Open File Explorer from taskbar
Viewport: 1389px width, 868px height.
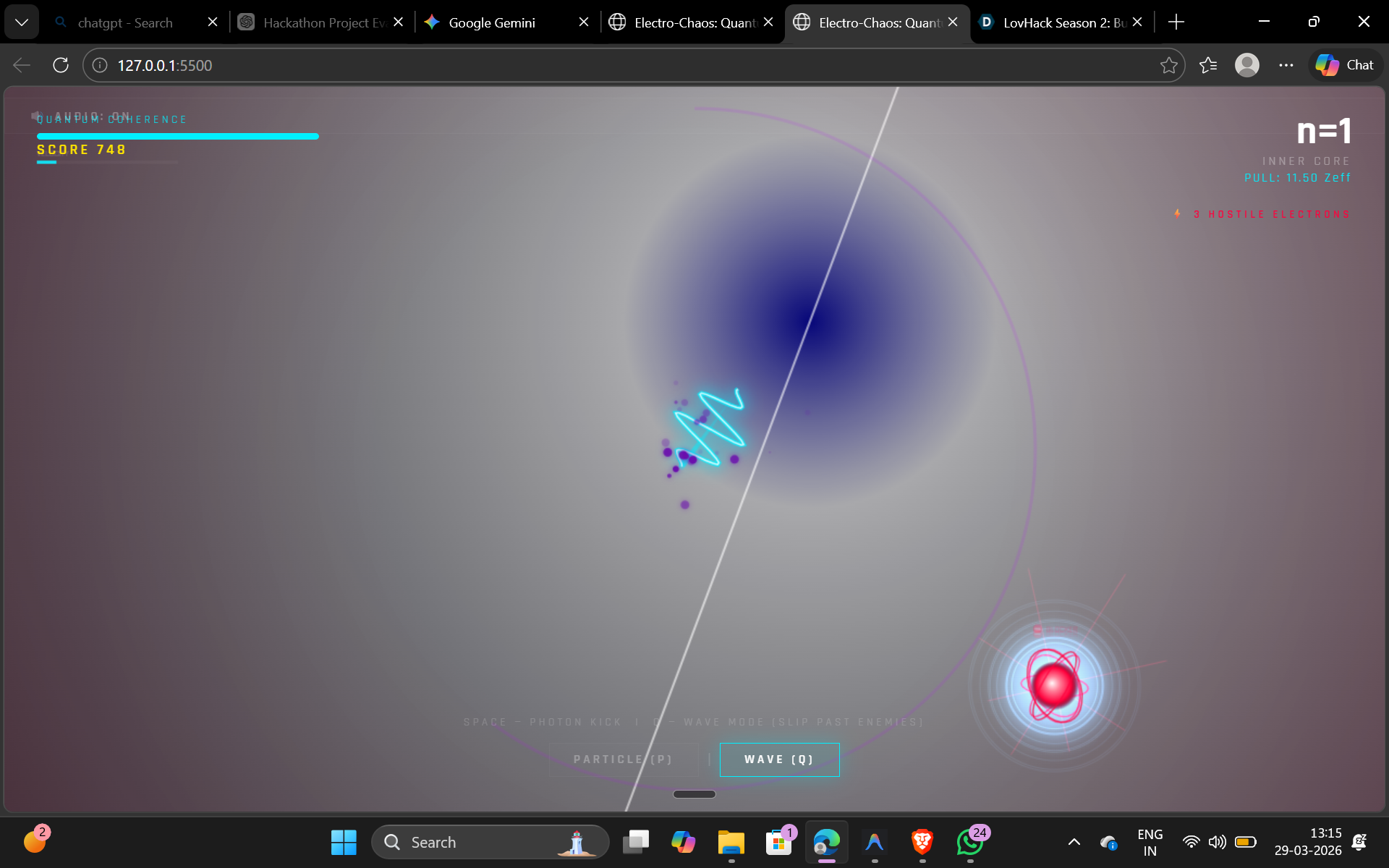731,842
